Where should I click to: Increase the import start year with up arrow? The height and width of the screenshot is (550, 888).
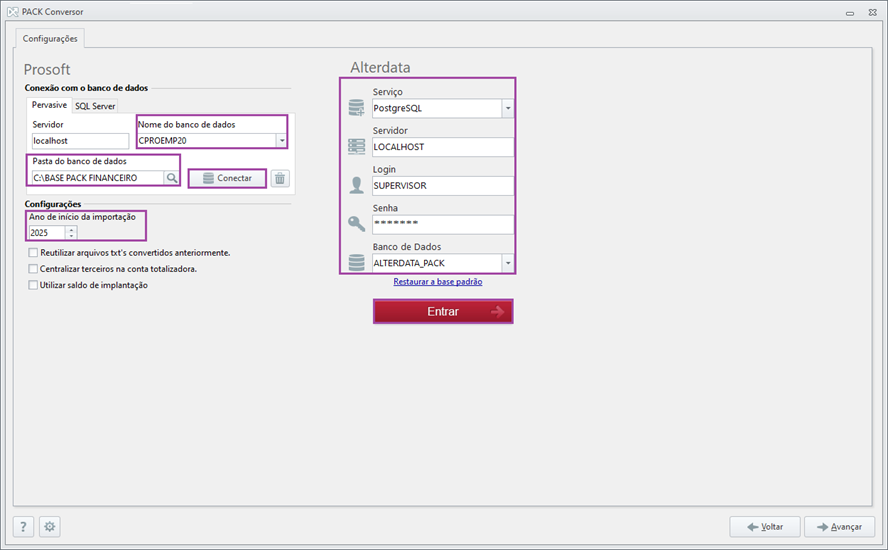tap(71, 229)
